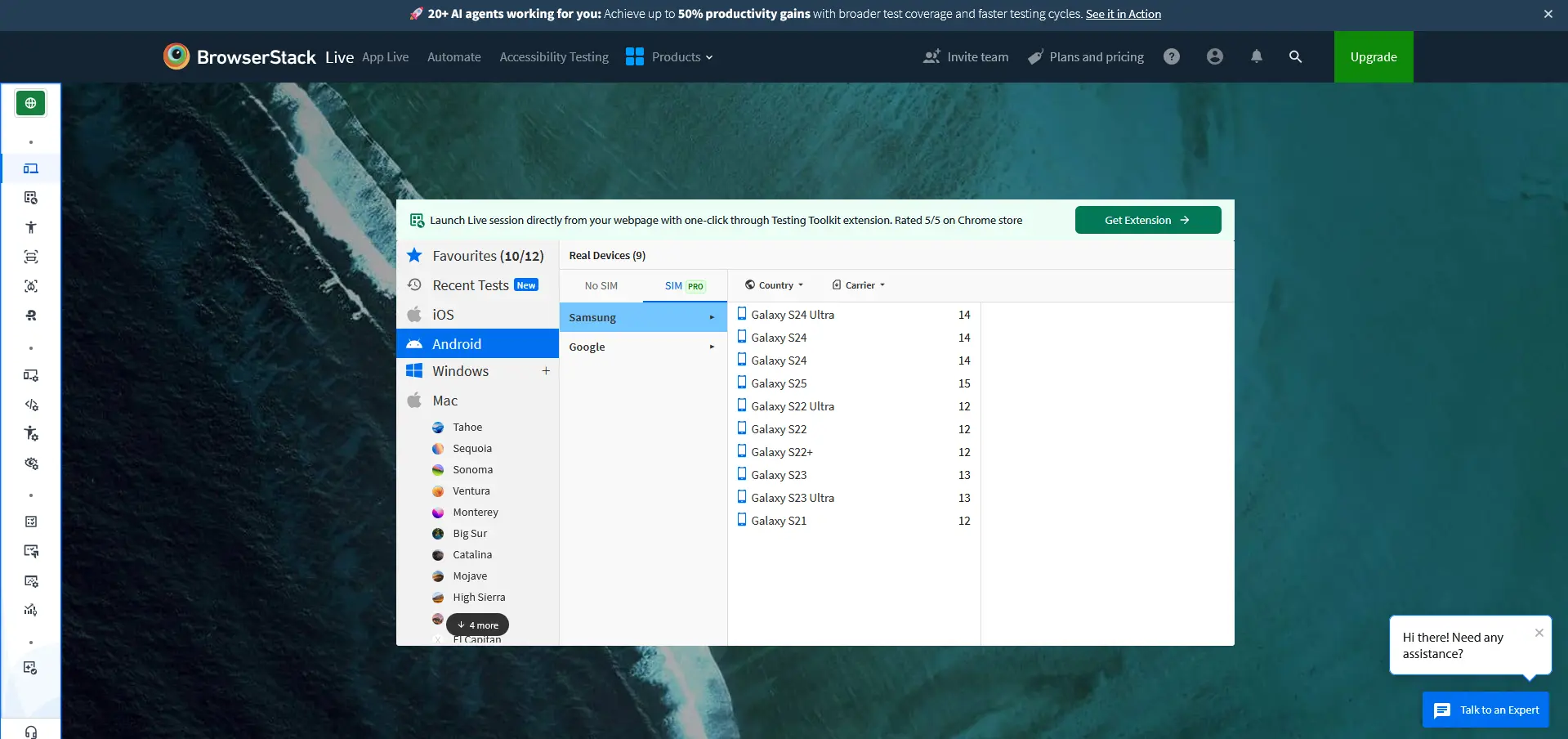
Task: Select Galaxy S22+ device
Action: 854,452
